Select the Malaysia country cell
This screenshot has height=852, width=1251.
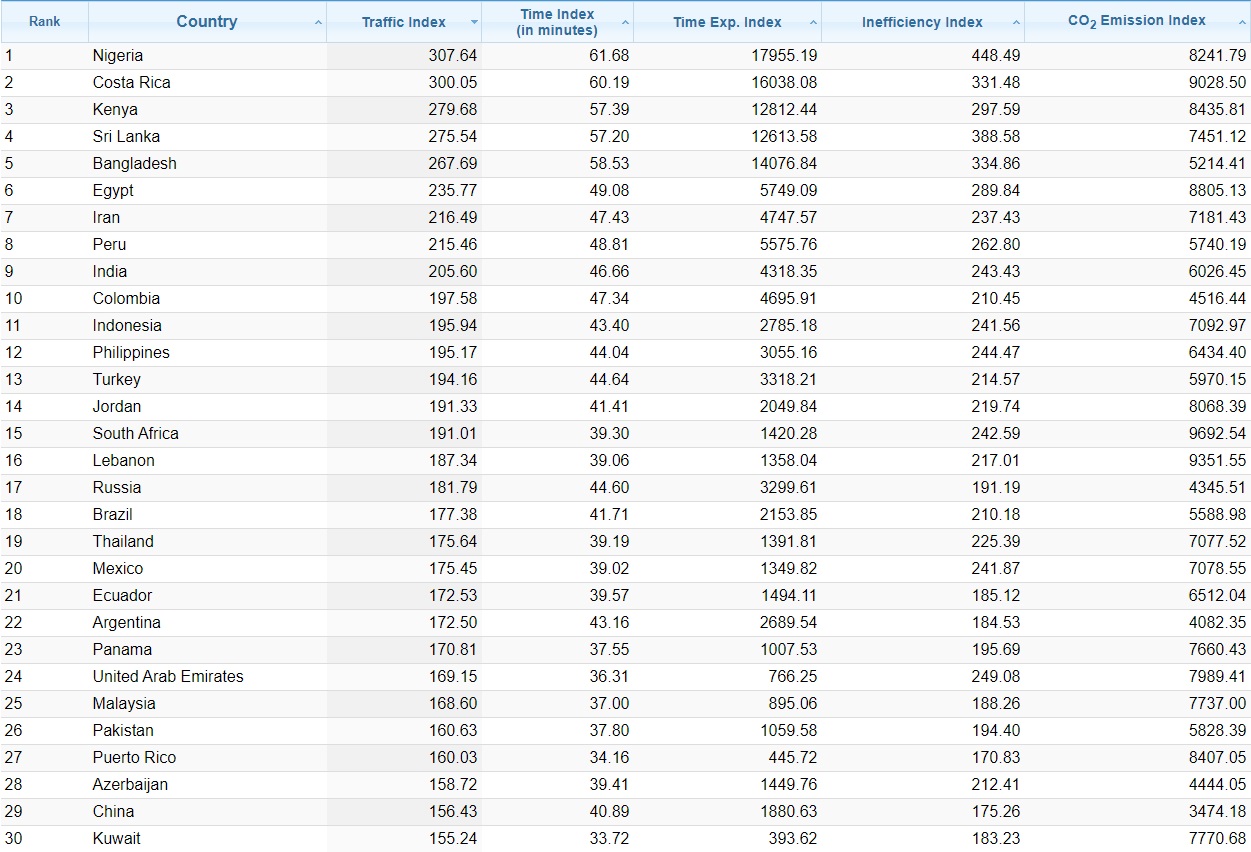pyautogui.click(x=207, y=704)
